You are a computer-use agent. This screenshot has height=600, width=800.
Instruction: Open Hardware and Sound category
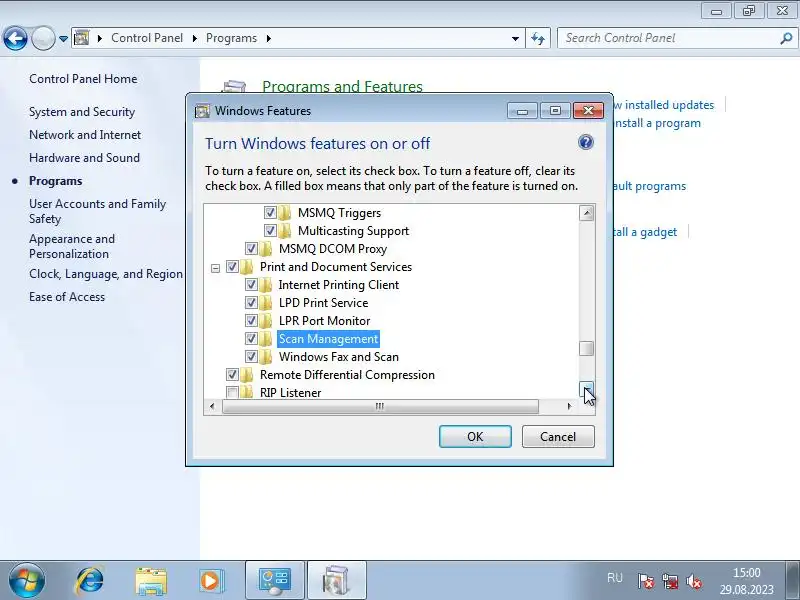tap(84, 158)
